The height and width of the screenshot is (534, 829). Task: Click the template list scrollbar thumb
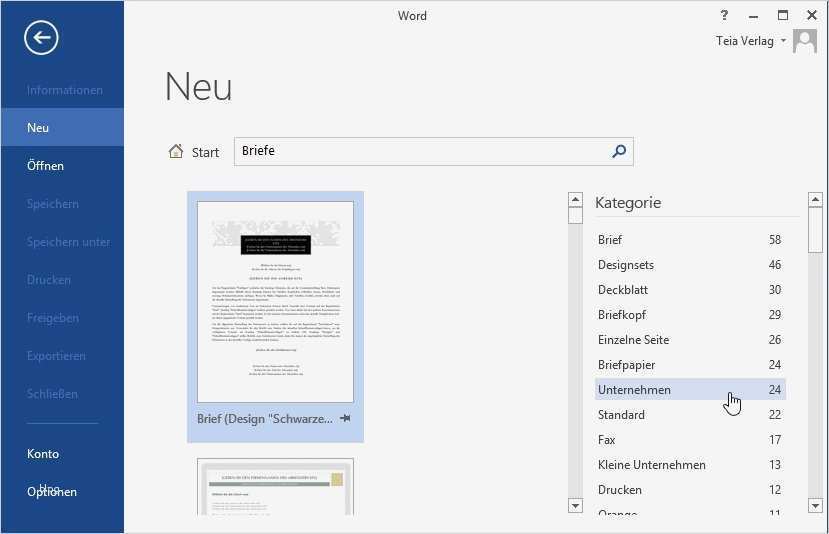(x=575, y=216)
